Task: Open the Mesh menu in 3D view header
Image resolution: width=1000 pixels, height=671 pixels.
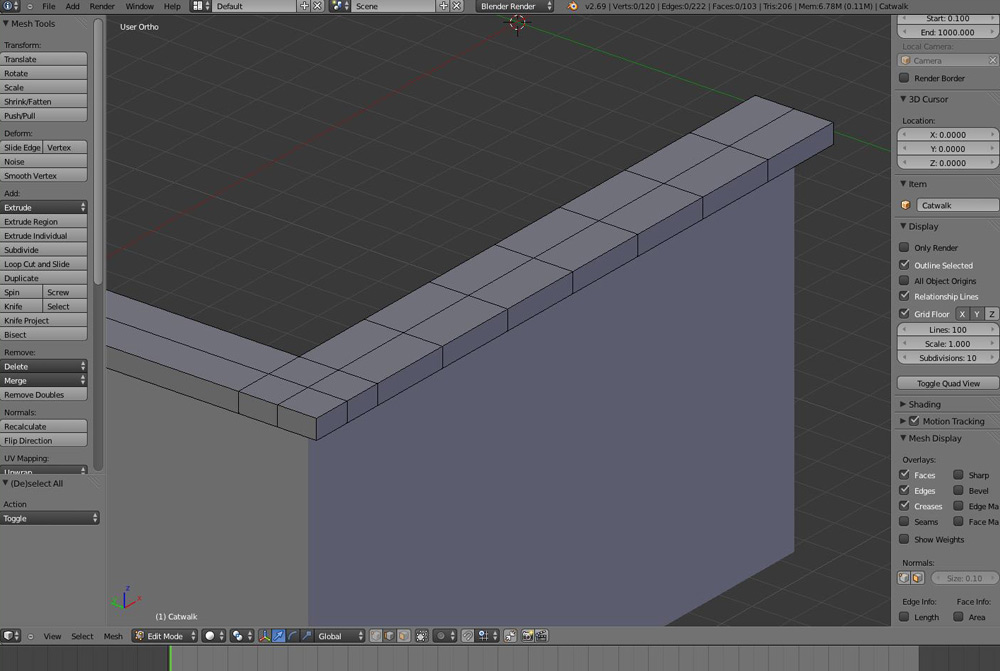Action: tap(113, 636)
